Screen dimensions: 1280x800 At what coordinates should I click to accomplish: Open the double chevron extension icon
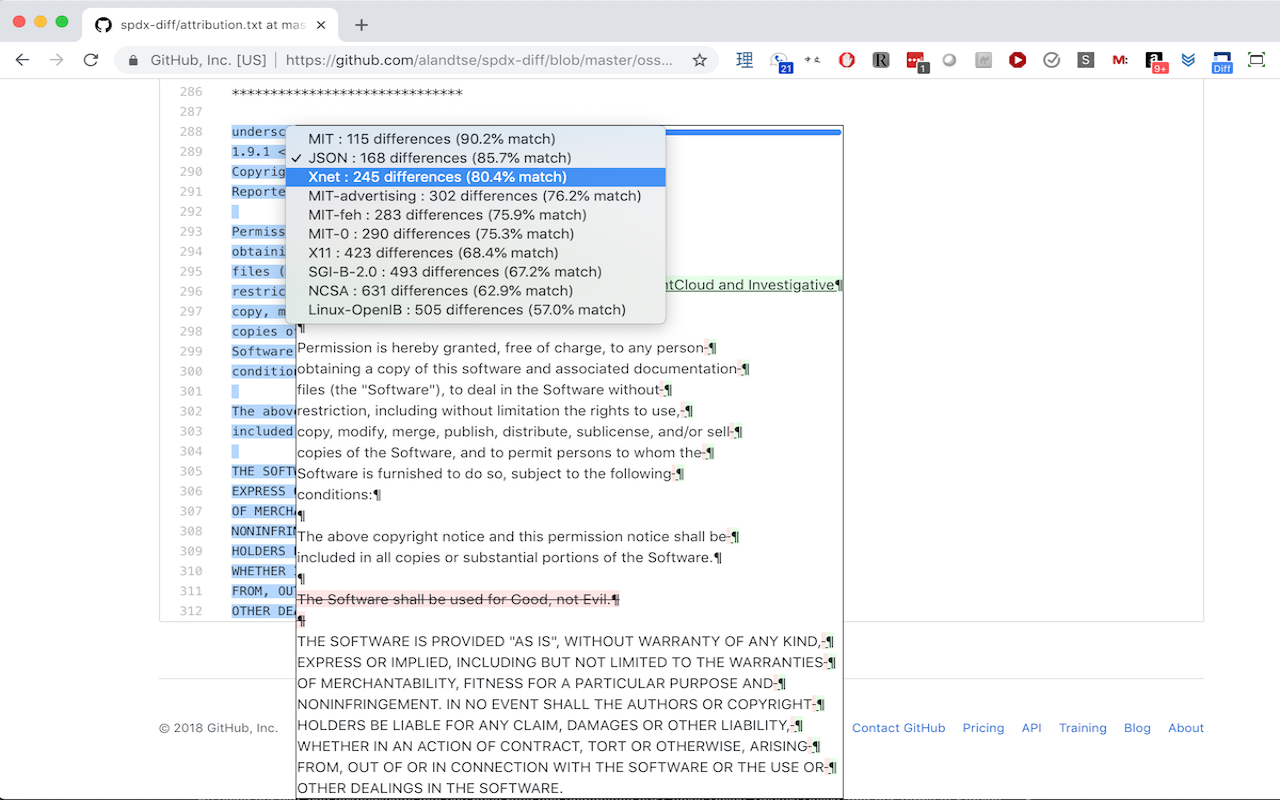[x=1188, y=60]
